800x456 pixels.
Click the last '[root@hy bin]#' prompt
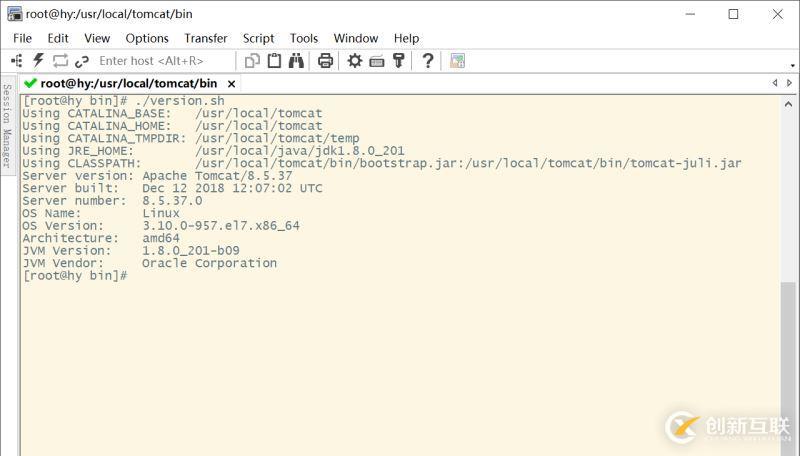click(74, 275)
